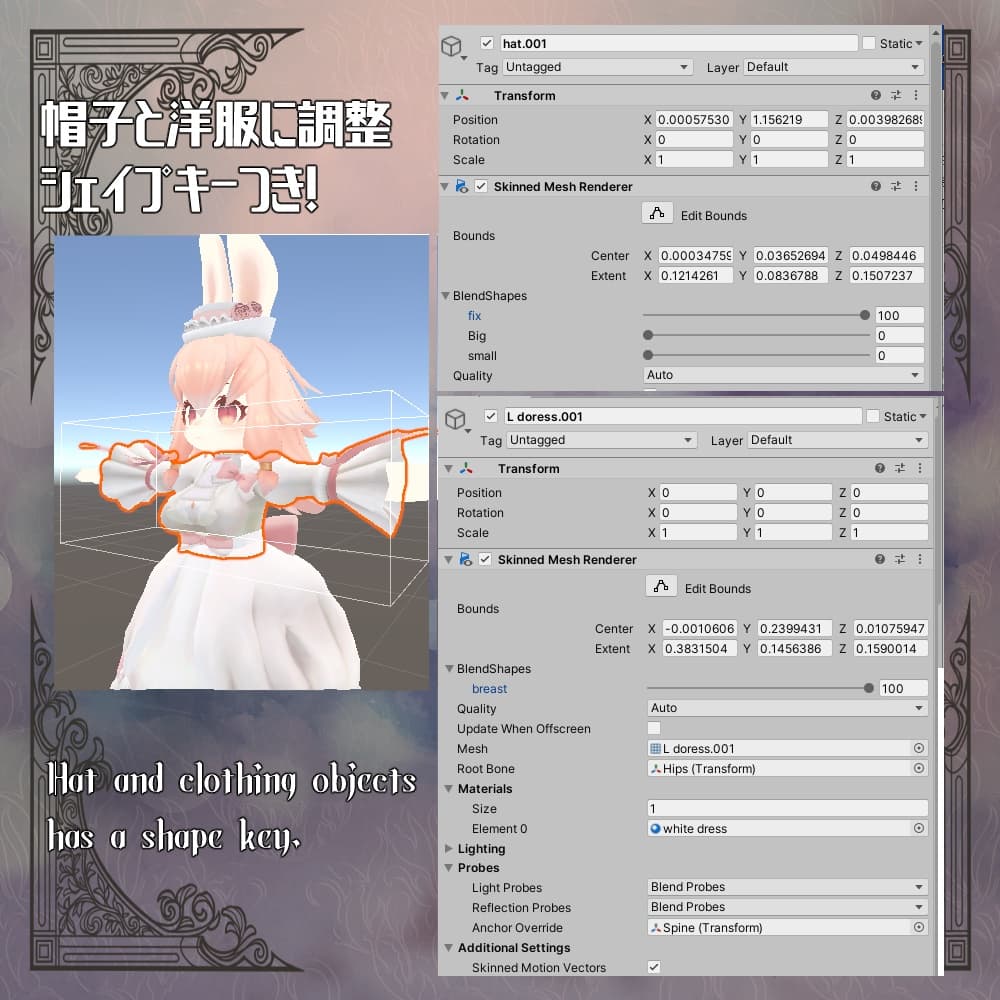Enable Update When Offscreen
The width and height of the screenshot is (1000, 1000).
click(654, 729)
